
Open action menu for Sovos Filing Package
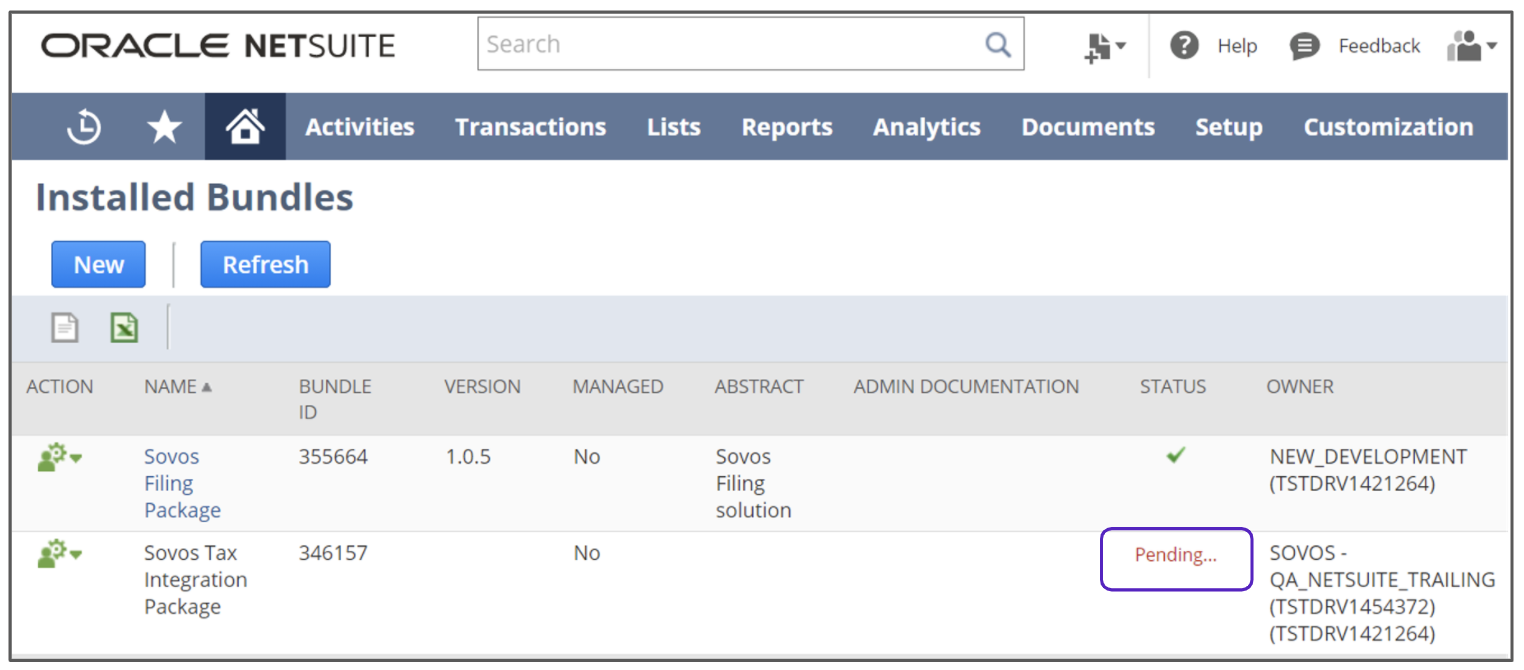pos(59,457)
